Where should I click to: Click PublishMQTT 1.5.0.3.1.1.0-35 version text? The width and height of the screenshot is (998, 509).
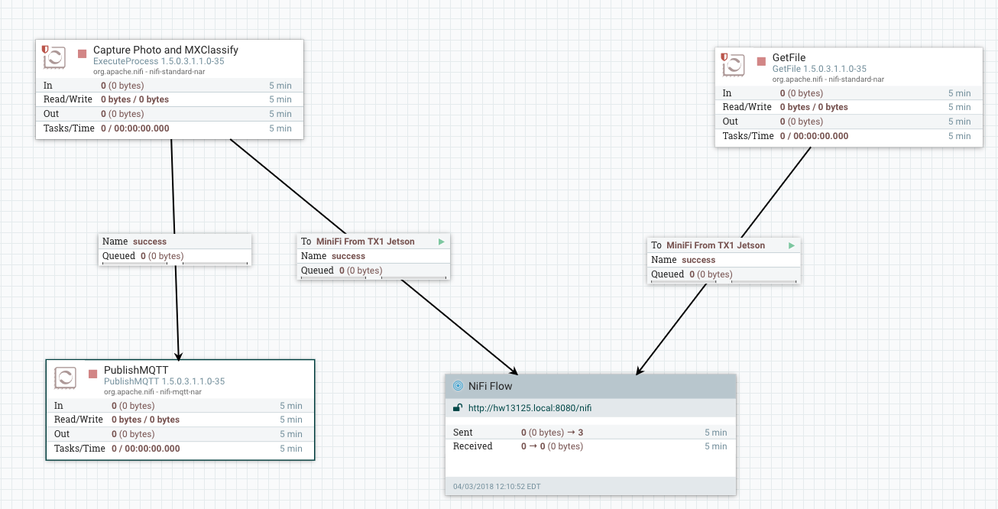tap(164, 382)
